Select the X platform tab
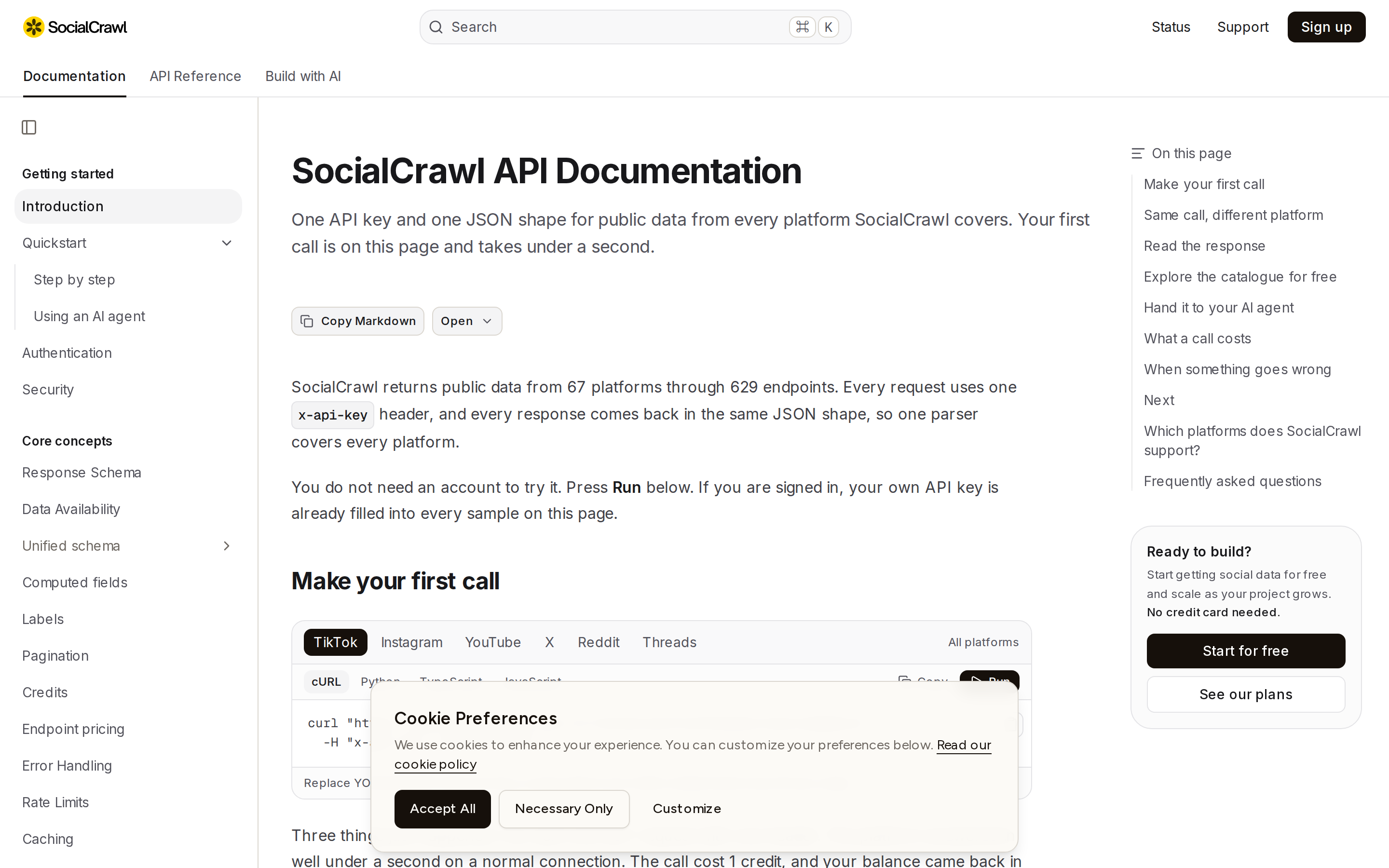The width and height of the screenshot is (1389, 868). [549, 642]
